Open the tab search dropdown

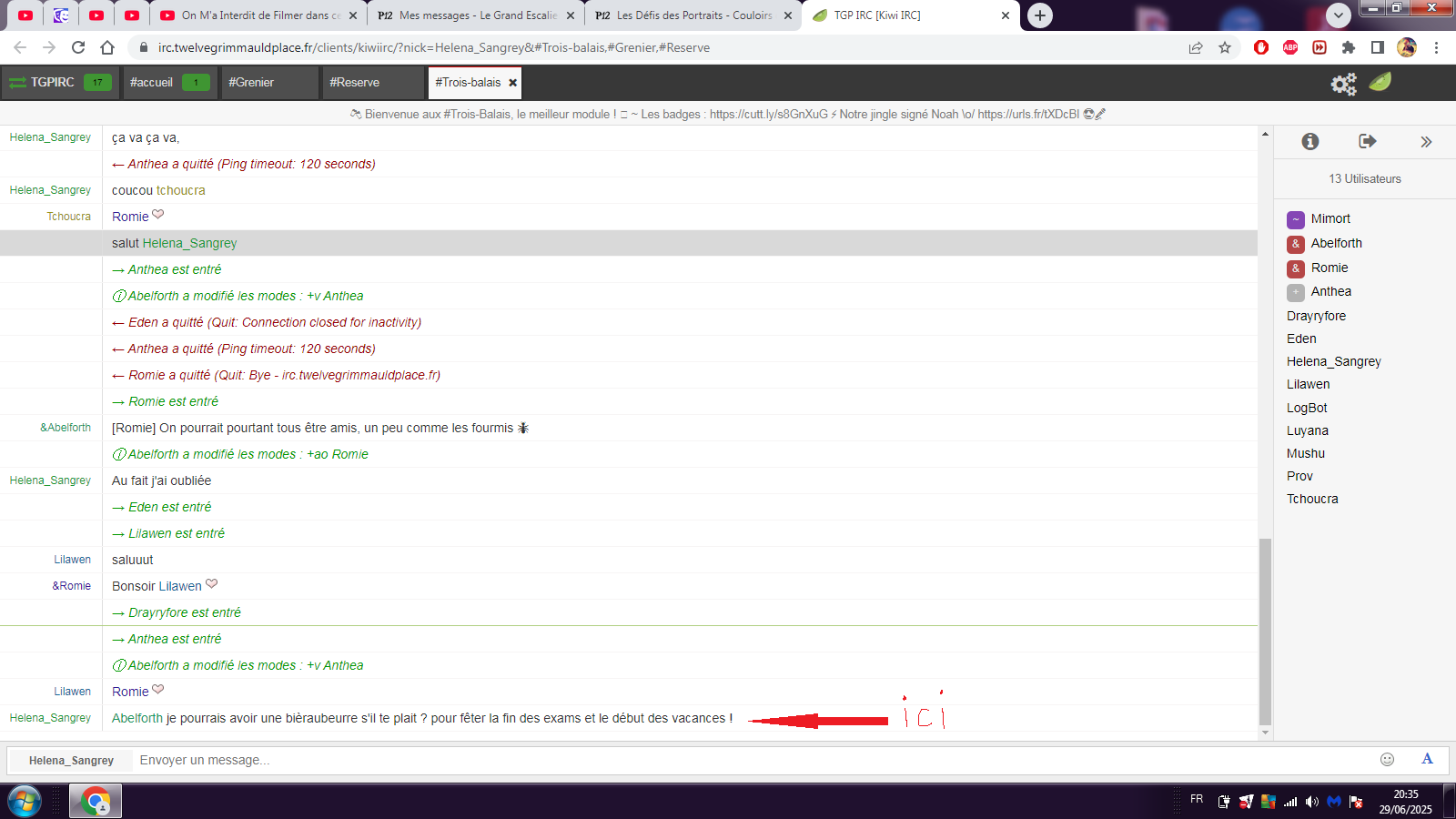(1338, 15)
